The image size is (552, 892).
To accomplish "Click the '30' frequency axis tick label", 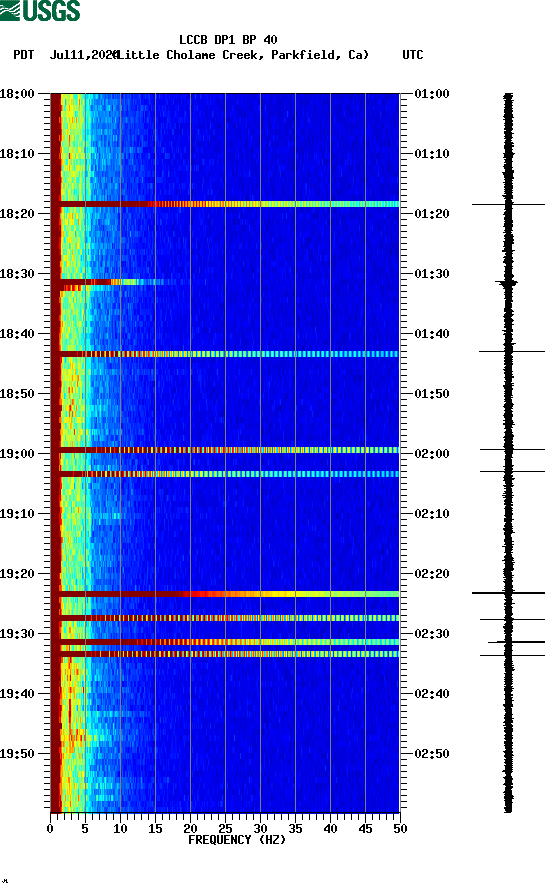I will [260, 829].
